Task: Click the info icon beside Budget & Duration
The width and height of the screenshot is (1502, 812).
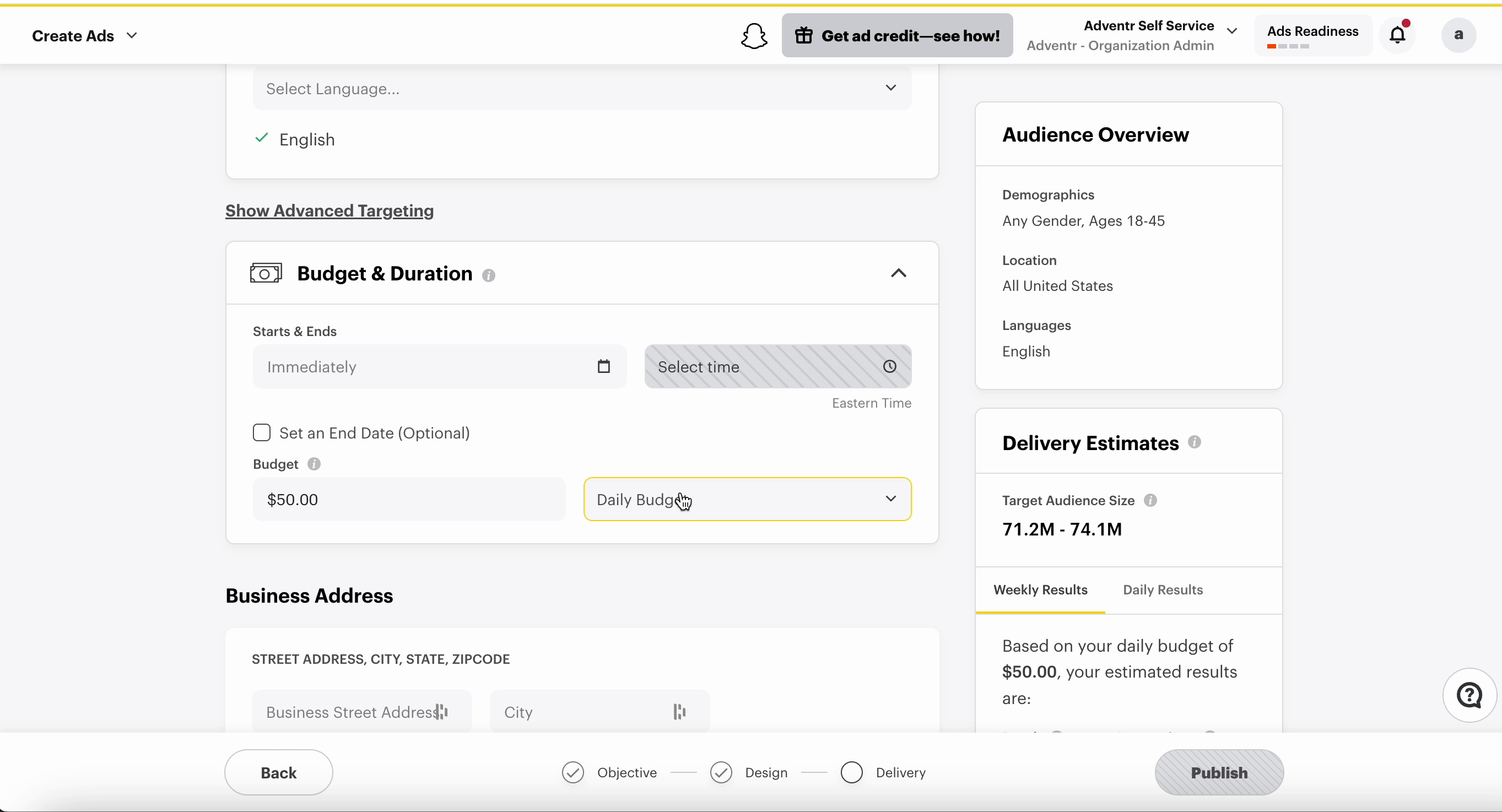Action: pyautogui.click(x=489, y=275)
